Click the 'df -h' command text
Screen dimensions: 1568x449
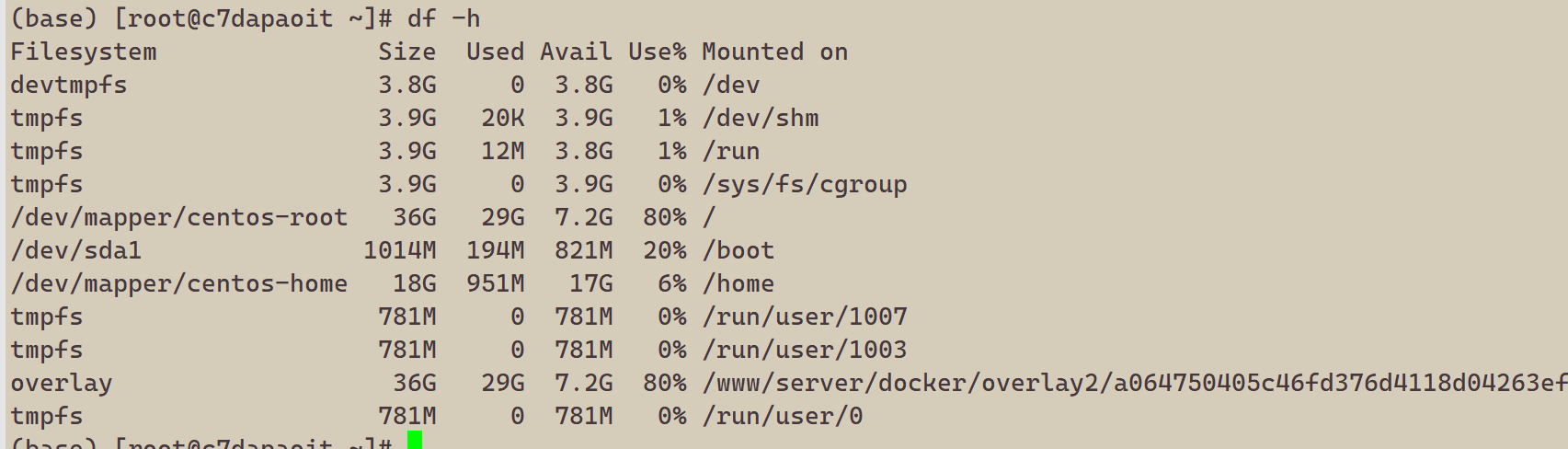point(443,18)
